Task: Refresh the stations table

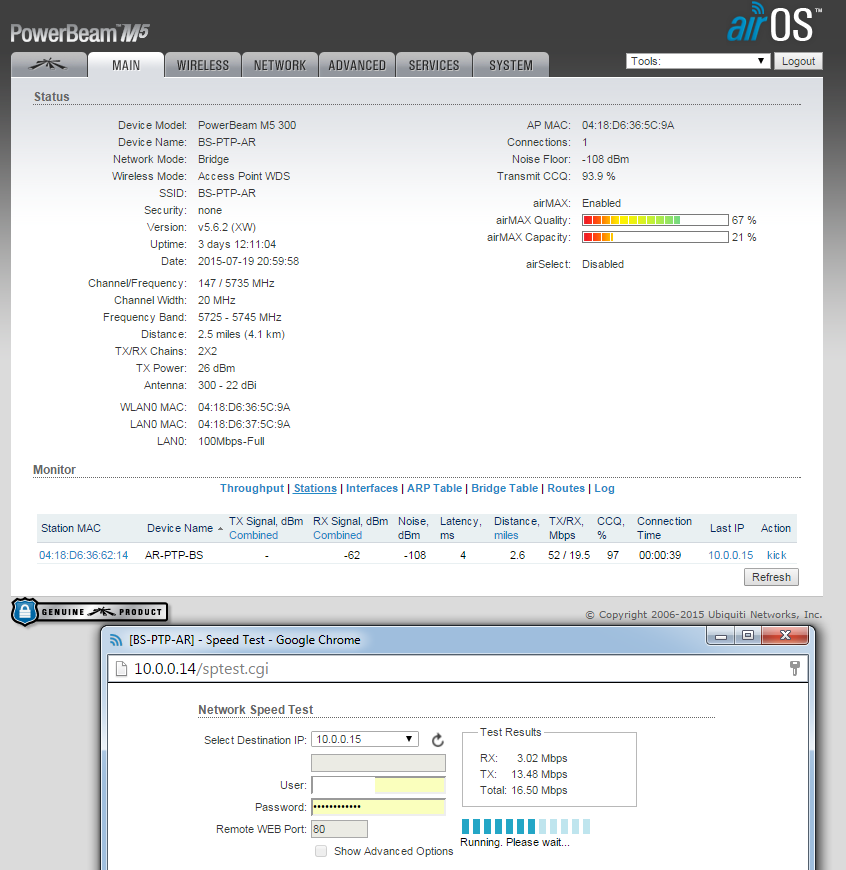Action: pyautogui.click(x=771, y=577)
